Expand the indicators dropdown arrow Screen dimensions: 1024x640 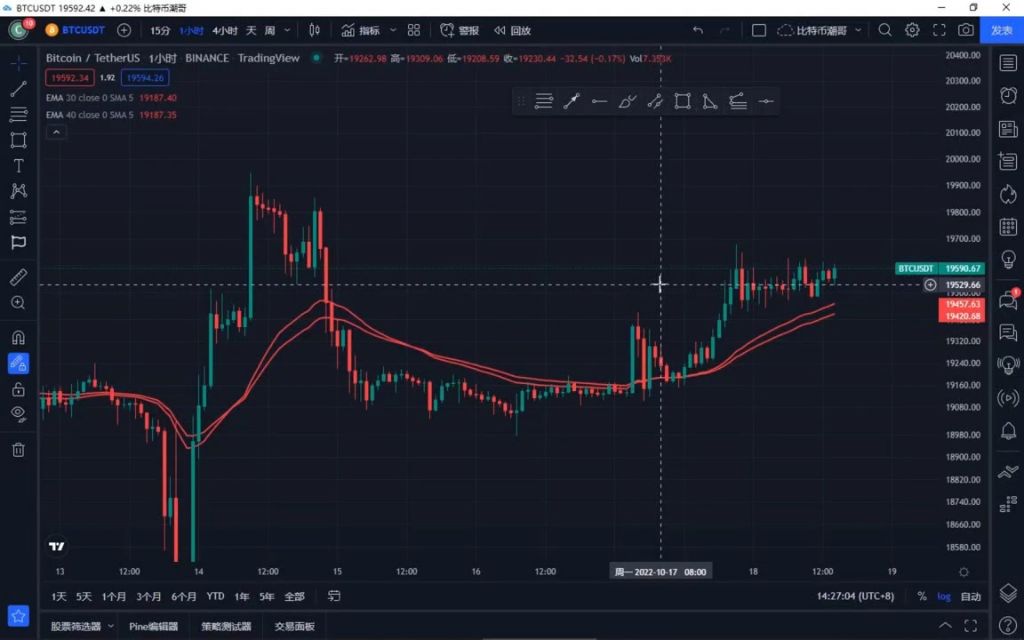click(x=393, y=30)
